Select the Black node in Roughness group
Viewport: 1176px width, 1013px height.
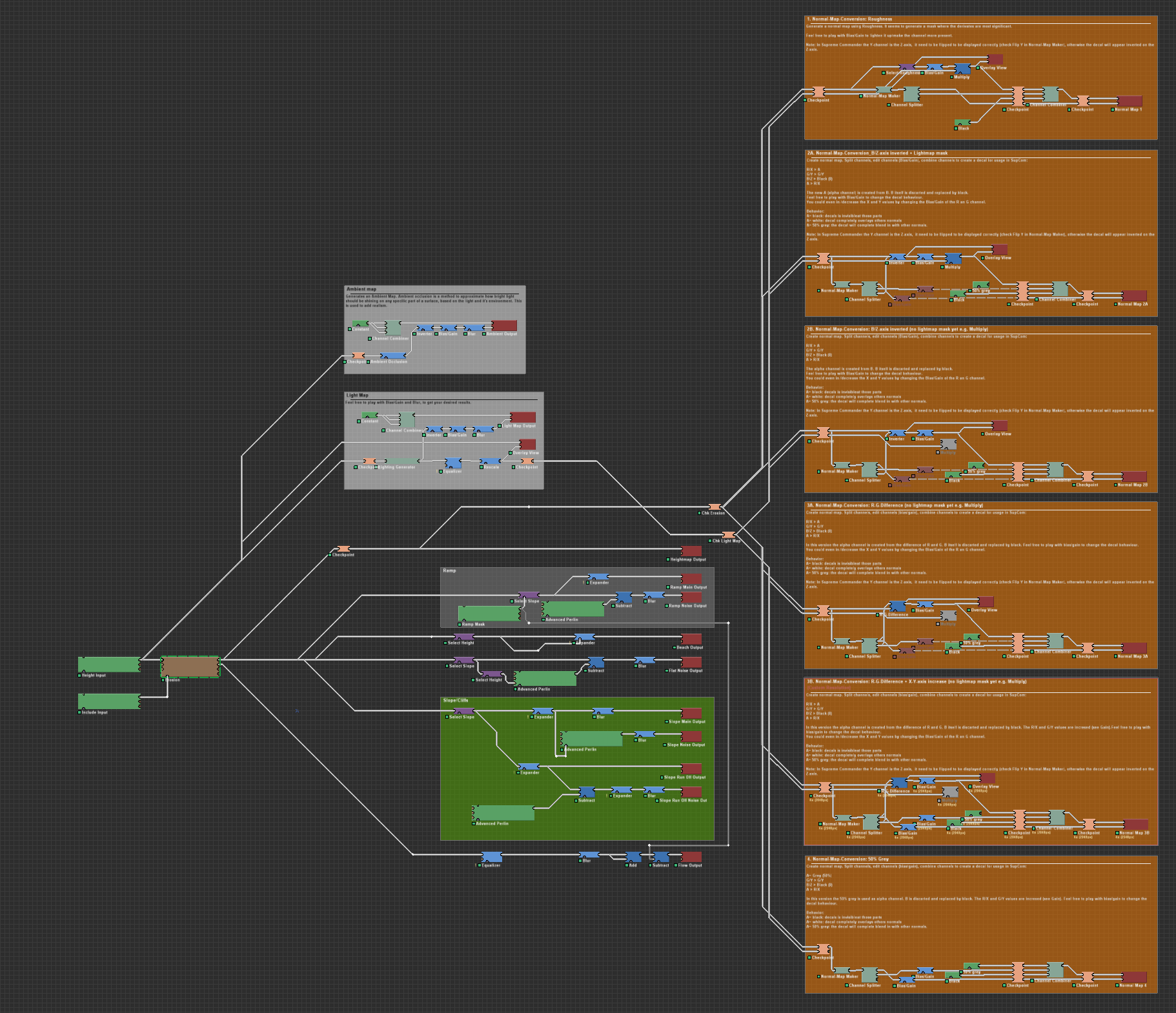coord(962,123)
